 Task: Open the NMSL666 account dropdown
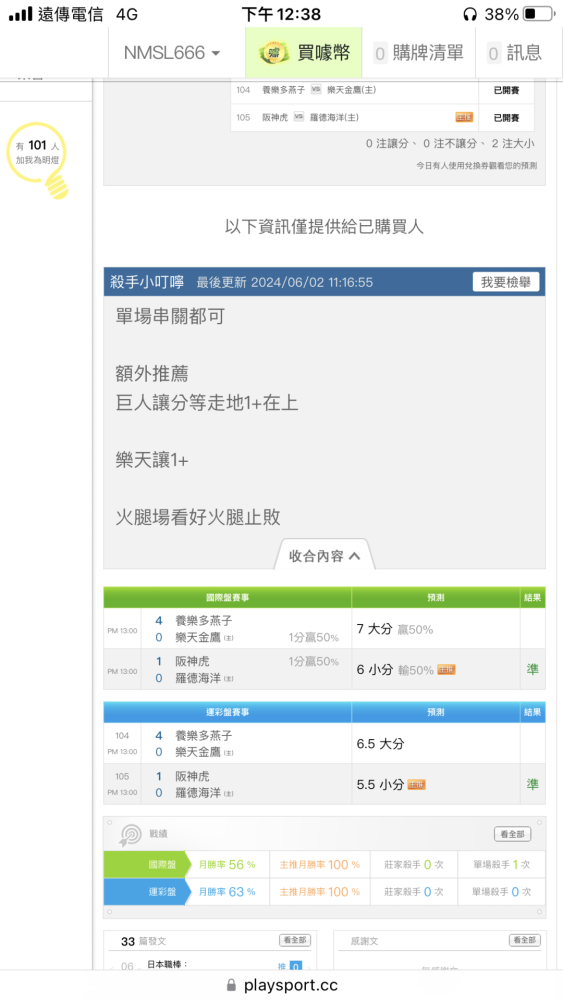(x=172, y=53)
